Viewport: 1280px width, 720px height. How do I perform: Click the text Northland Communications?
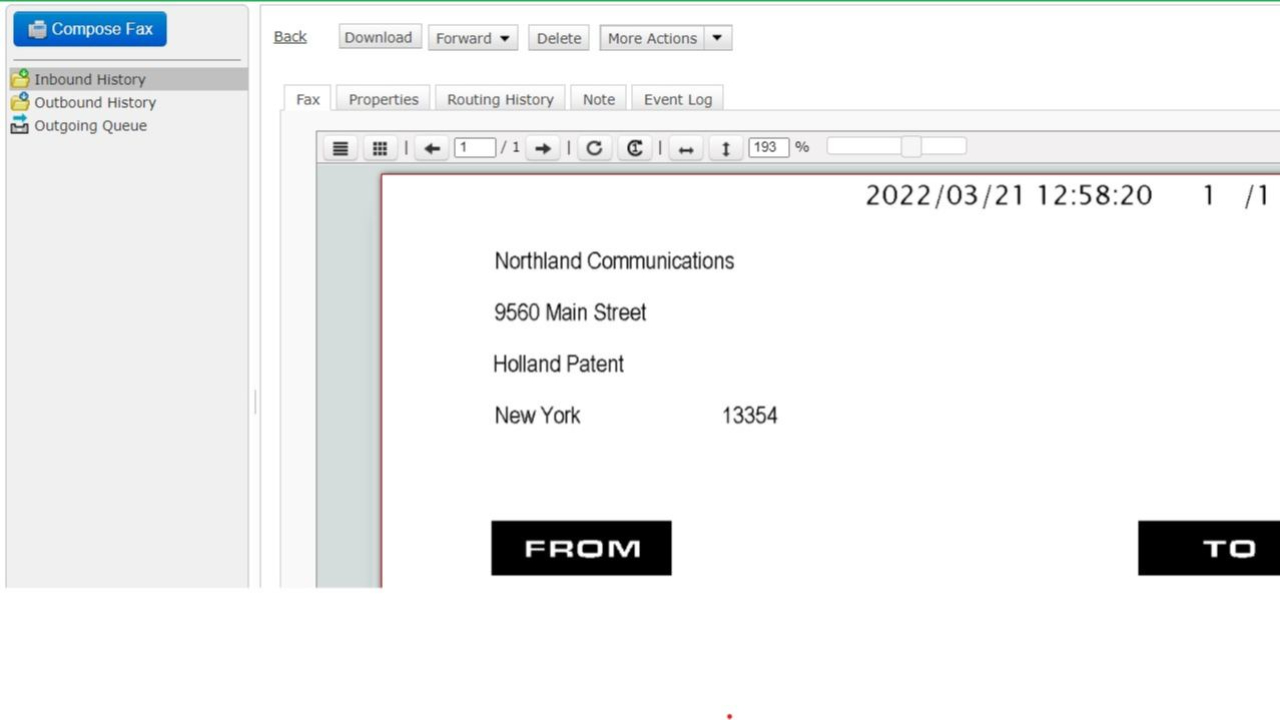coord(614,261)
